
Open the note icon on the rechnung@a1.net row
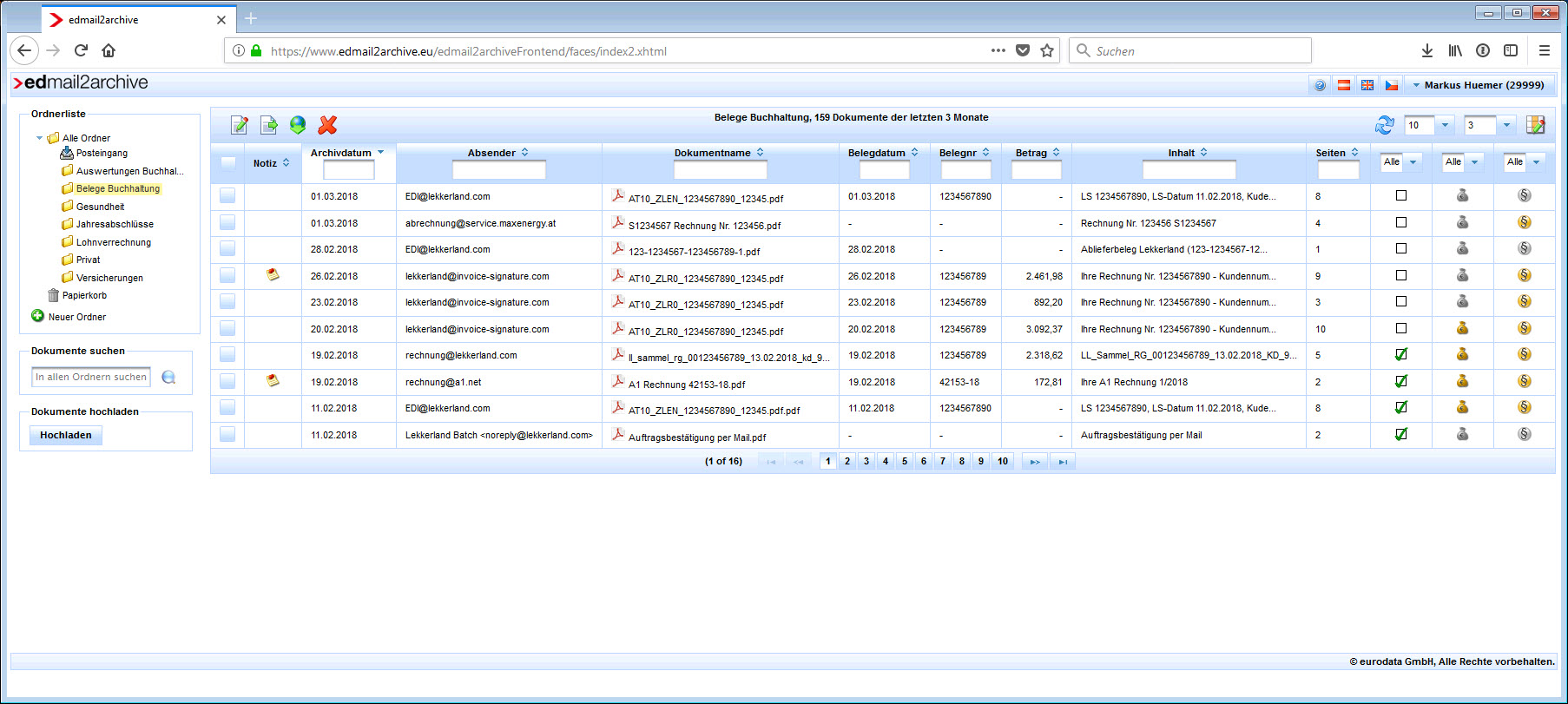273,381
